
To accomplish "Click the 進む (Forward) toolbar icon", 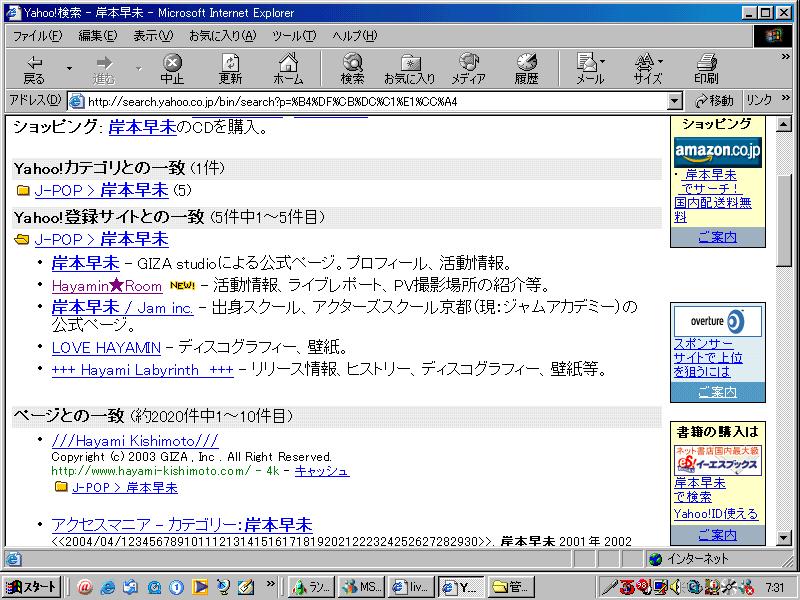I will [104, 69].
